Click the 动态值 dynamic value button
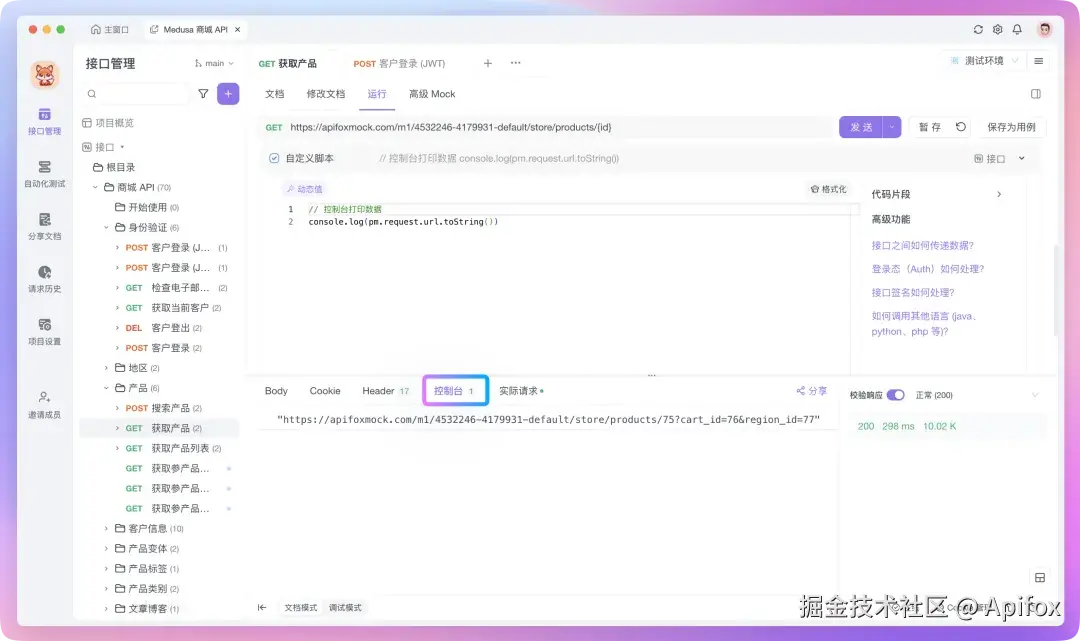Viewport: 1080px width, 641px height. [x=305, y=189]
